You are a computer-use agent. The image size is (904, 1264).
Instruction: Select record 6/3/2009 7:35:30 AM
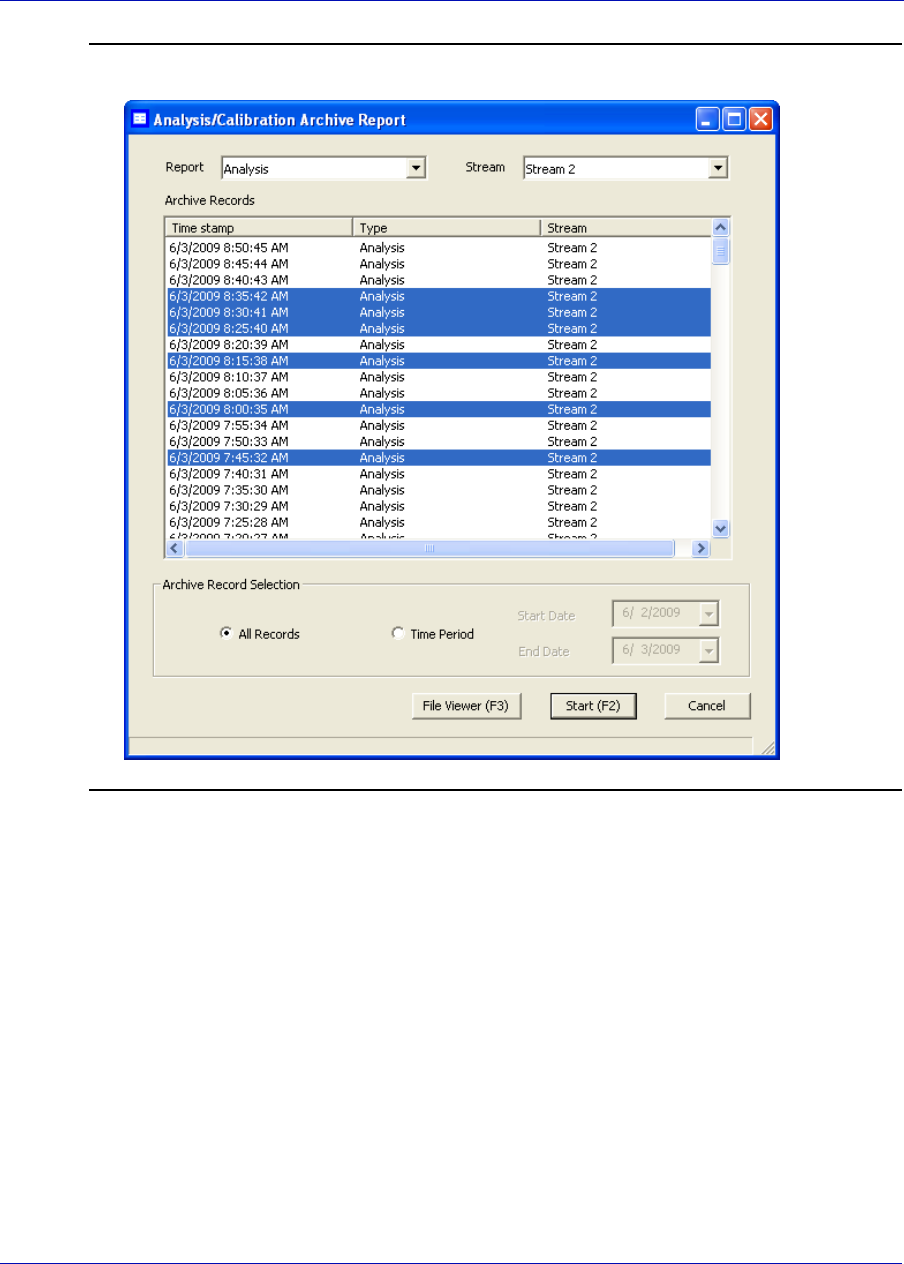[x=439, y=490]
